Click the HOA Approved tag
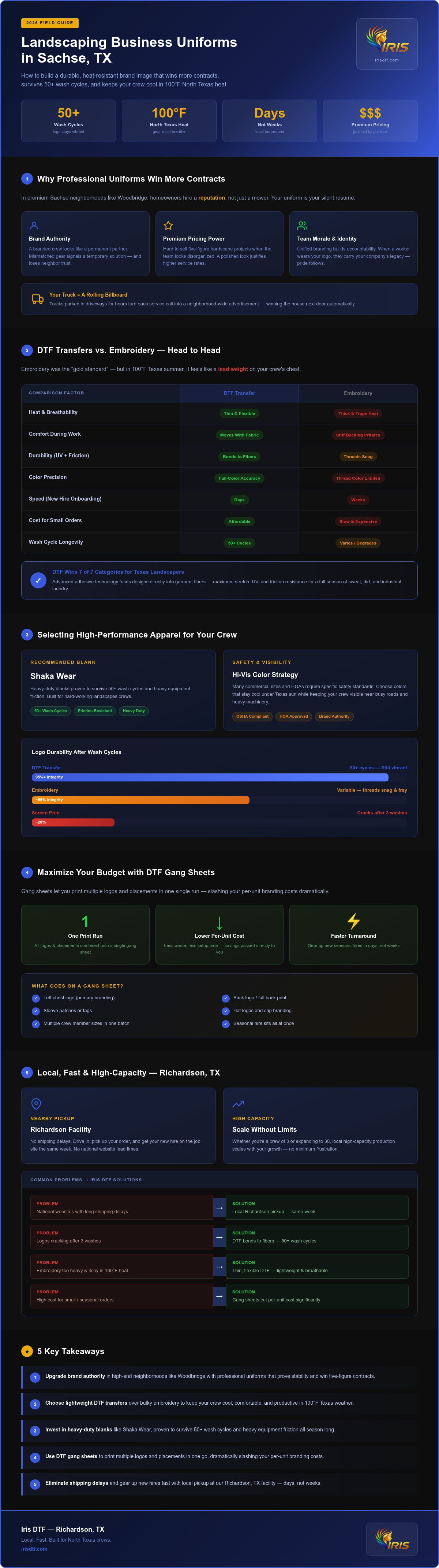439x1568 pixels. (x=294, y=716)
